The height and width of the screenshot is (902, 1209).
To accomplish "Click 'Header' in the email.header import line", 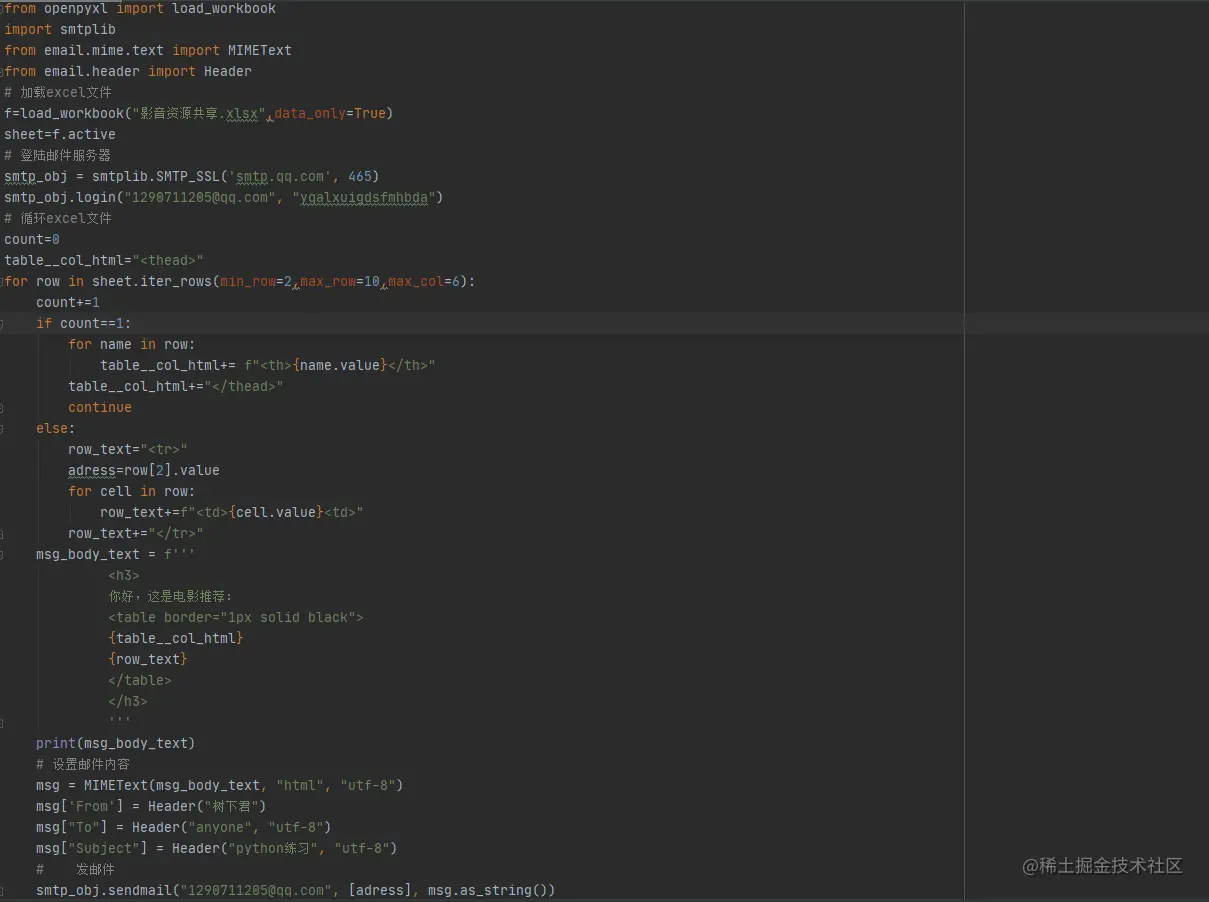I will click(x=228, y=71).
